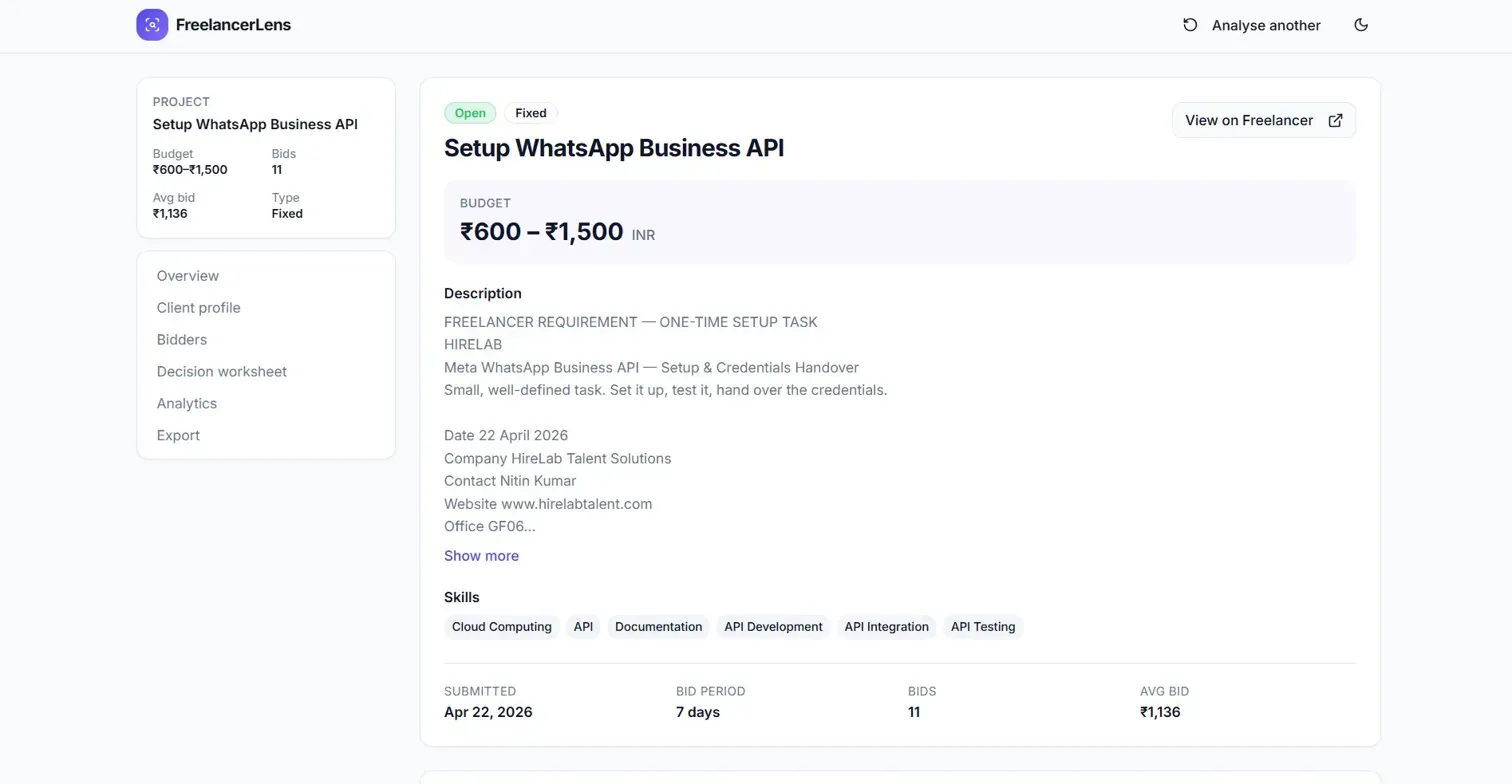Image resolution: width=1512 pixels, height=784 pixels.
Task: Click the Skills section heading
Action: click(x=462, y=598)
